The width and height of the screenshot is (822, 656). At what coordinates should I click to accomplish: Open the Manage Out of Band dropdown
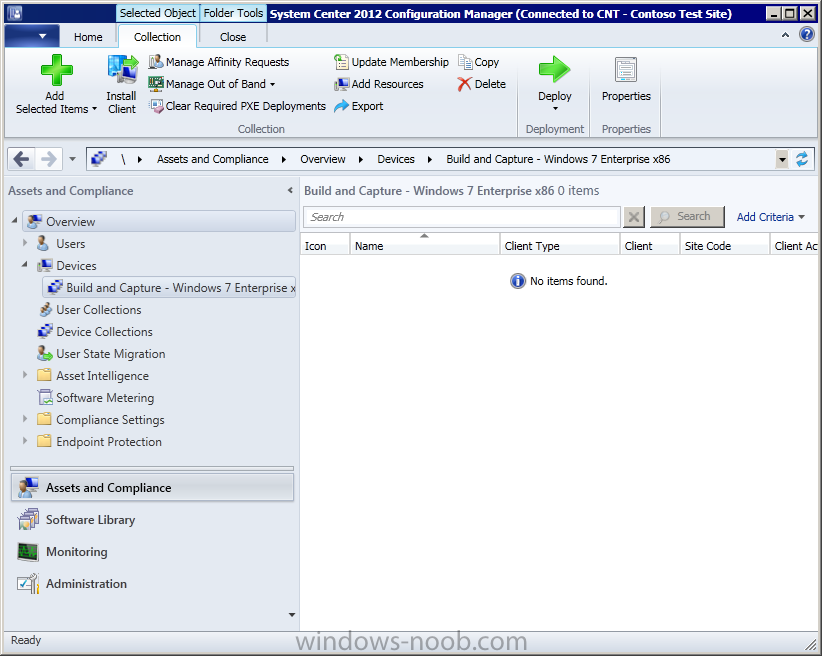click(x=212, y=84)
